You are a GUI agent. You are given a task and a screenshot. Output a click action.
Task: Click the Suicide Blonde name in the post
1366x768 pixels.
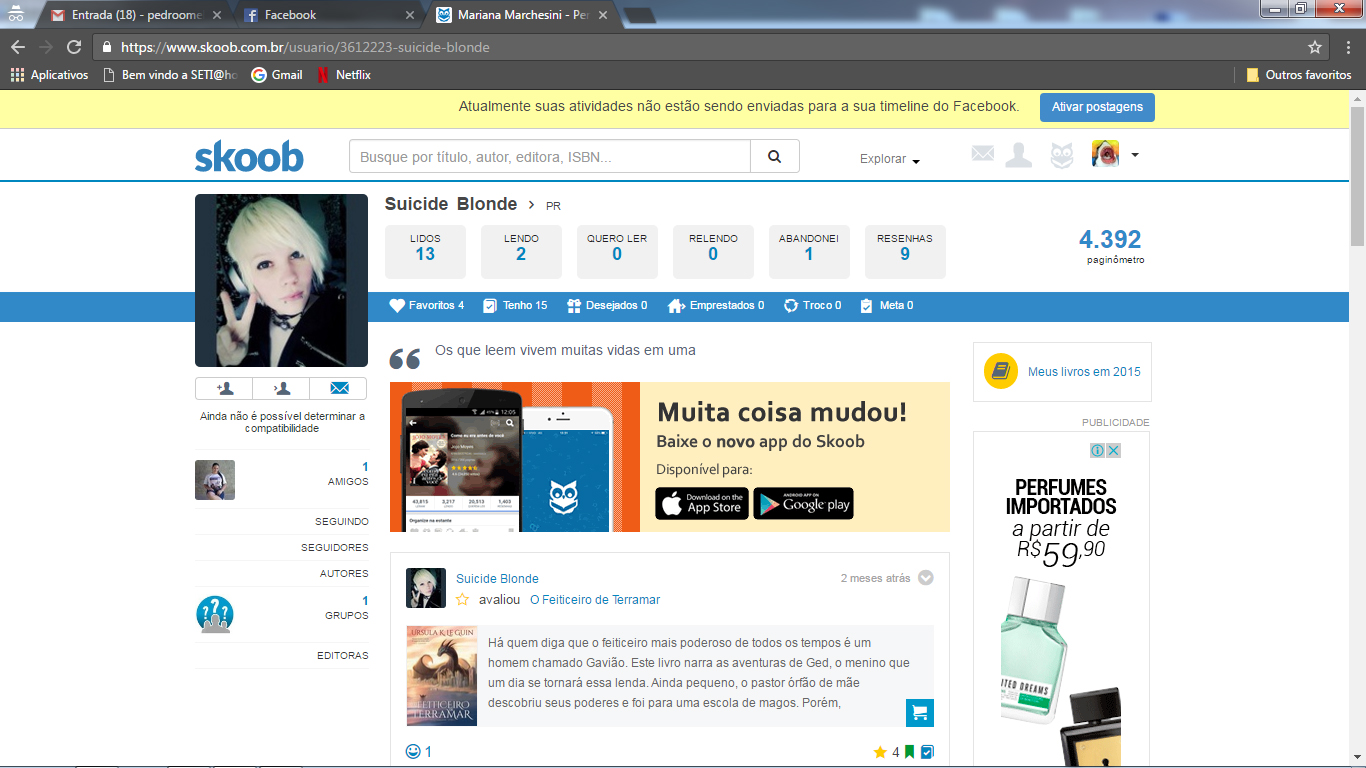tap(497, 579)
